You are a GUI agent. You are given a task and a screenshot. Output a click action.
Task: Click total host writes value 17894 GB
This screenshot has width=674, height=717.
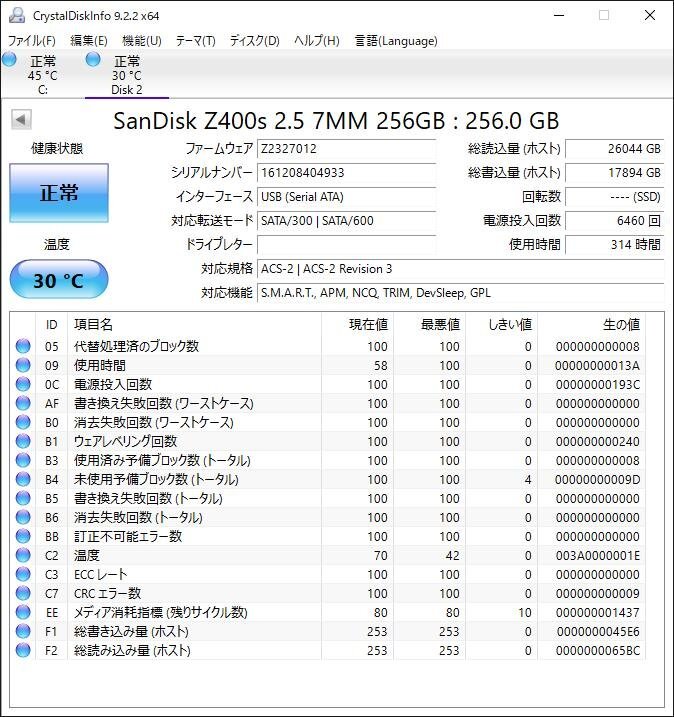[x=615, y=173]
